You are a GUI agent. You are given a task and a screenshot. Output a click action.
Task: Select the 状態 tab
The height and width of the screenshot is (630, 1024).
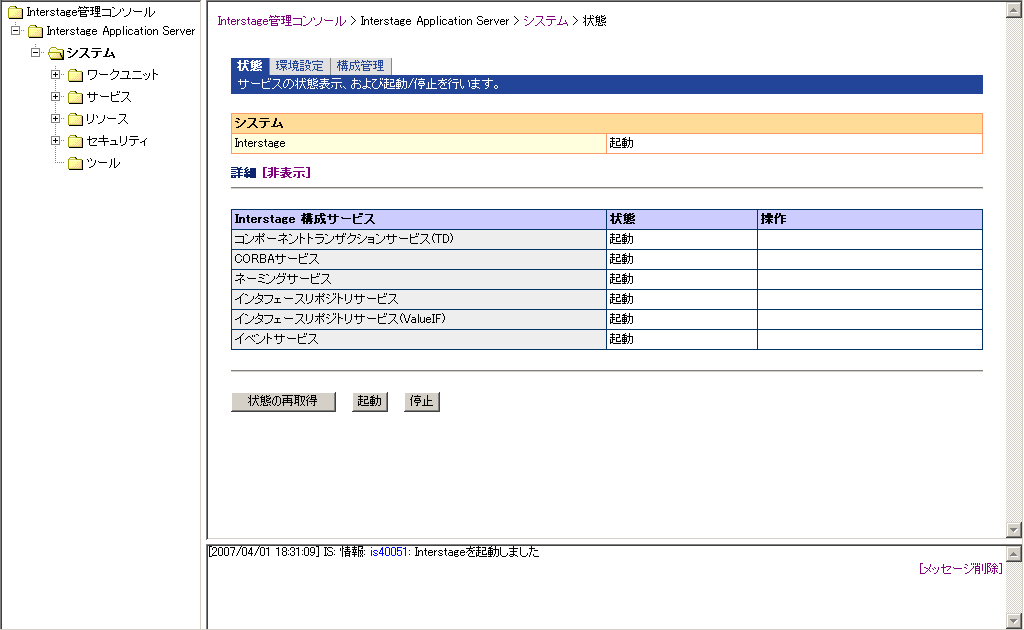[x=249, y=66]
